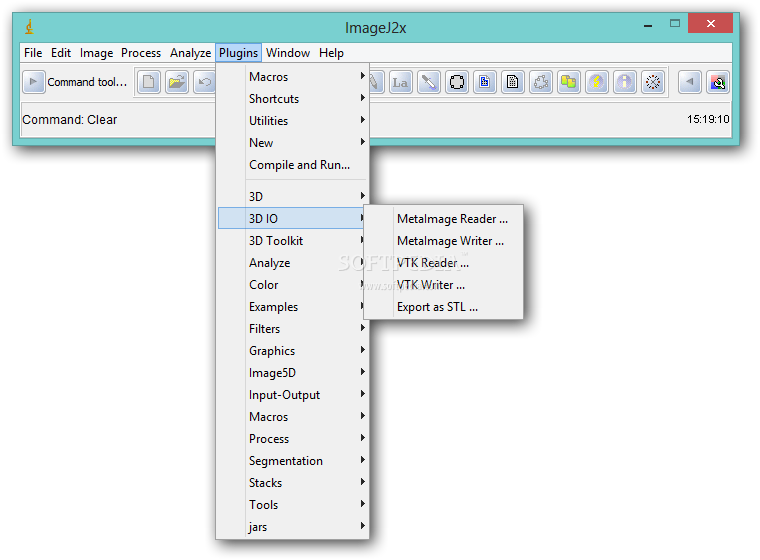Click the Undo arrow toolbar icon

(x=205, y=82)
